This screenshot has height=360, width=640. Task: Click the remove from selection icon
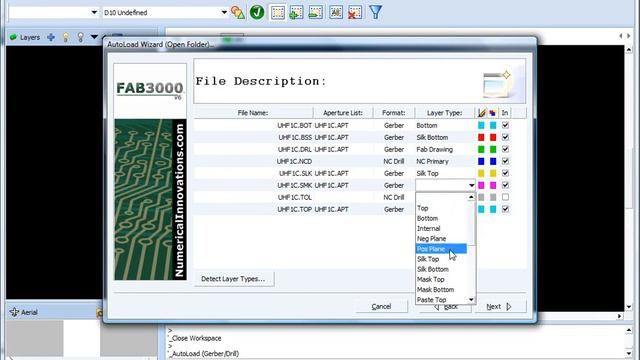(x=316, y=12)
